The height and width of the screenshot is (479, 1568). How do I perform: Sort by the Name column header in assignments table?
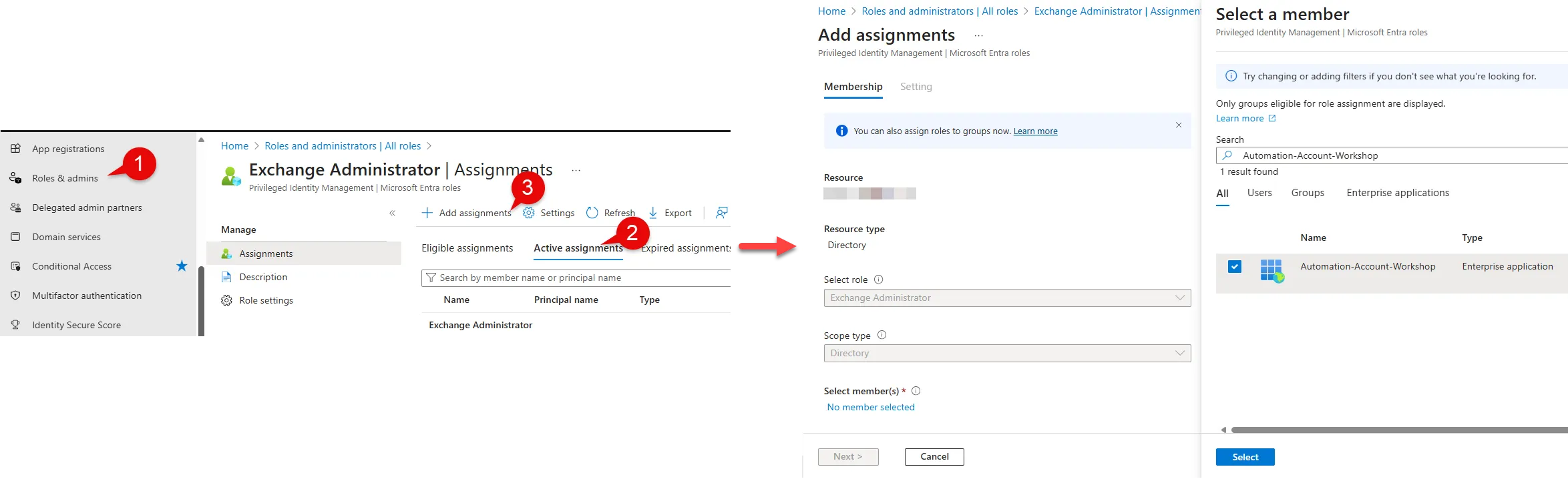tap(457, 300)
